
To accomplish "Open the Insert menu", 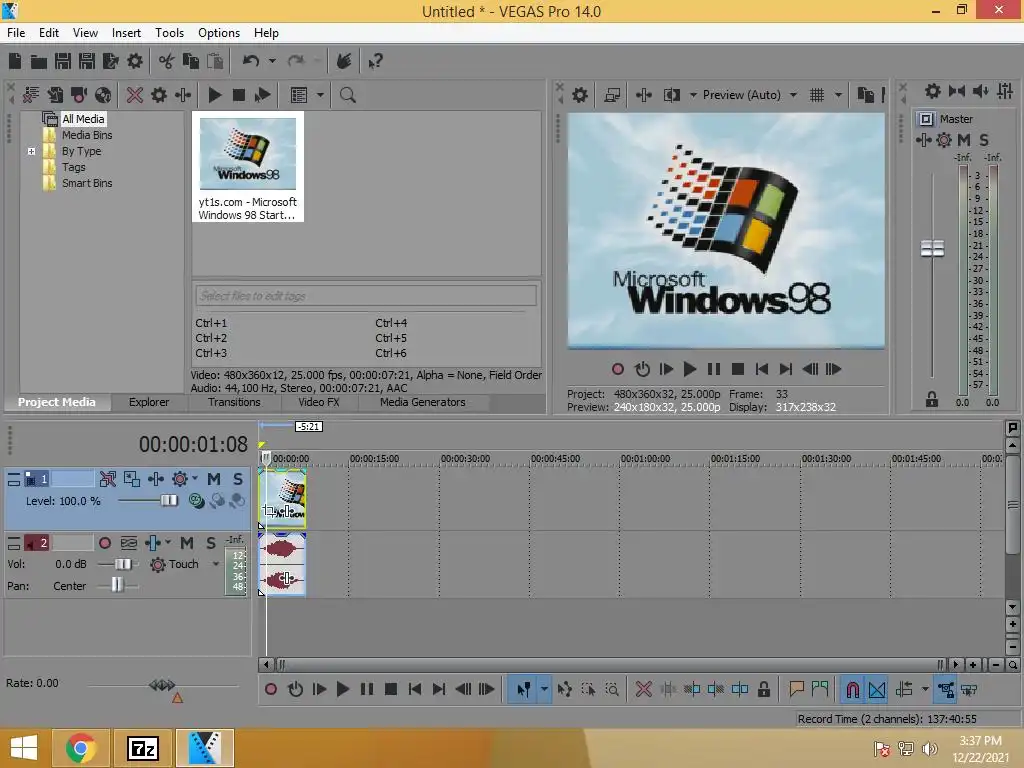I will [x=126, y=33].
